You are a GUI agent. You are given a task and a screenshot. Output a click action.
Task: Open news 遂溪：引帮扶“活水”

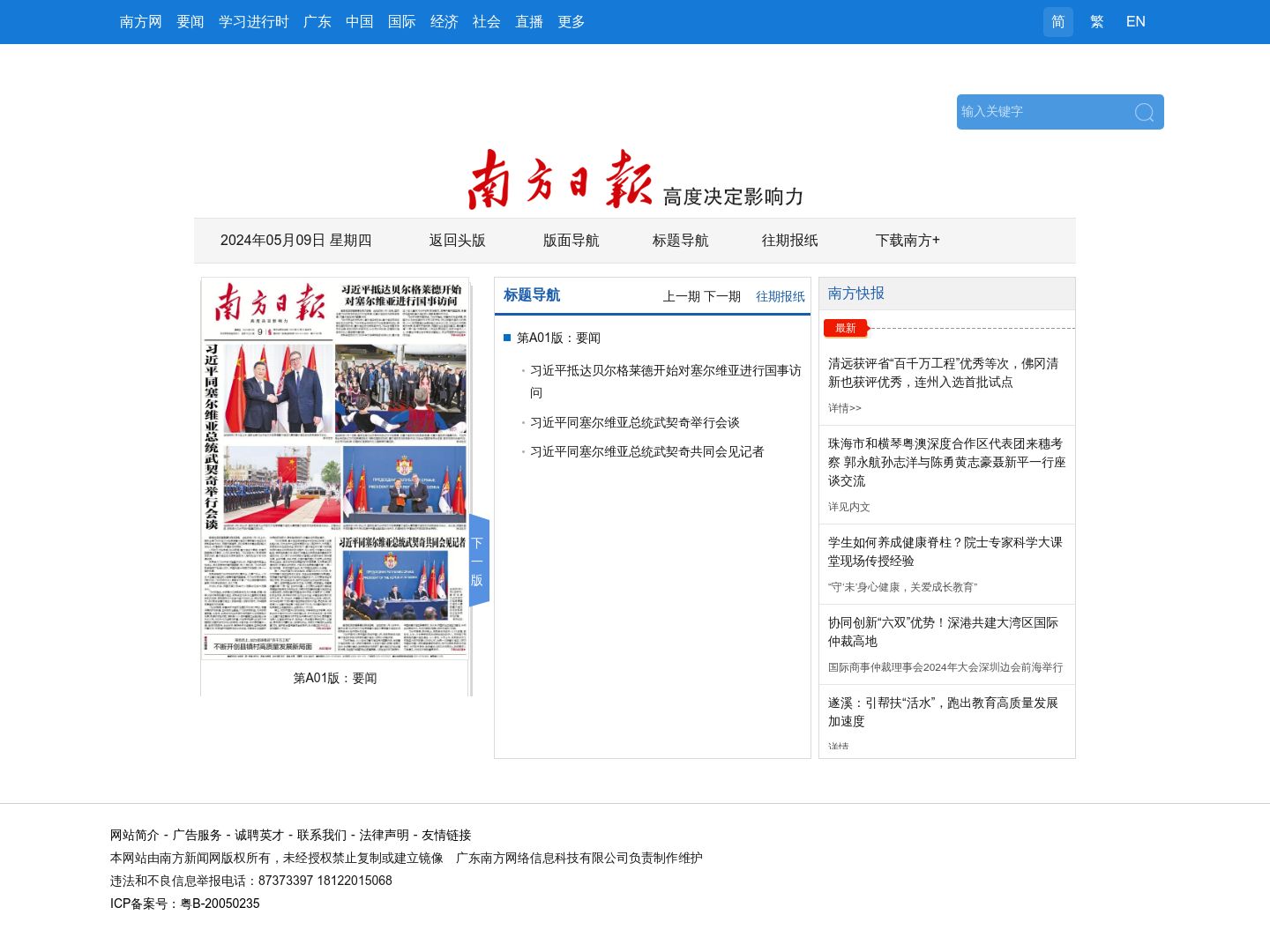click(x=944, y=712)
